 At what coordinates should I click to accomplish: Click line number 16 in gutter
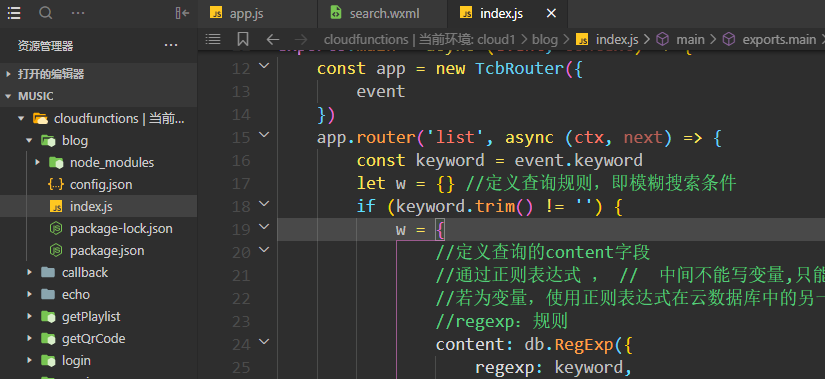point(241,161)
